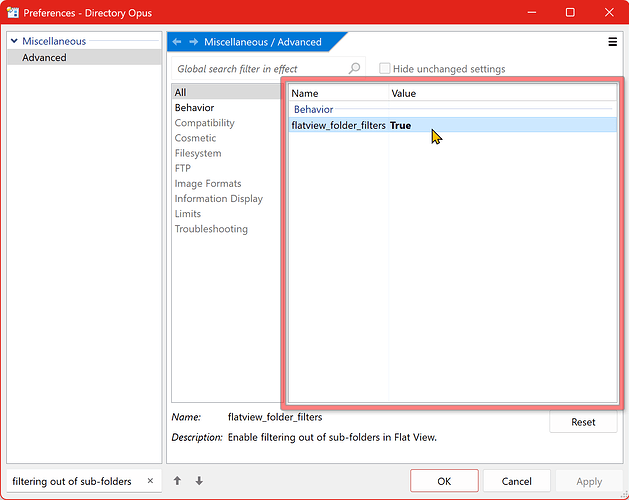Go back with the left arrow
This screenshot has height=500, width=629.
click(177, 42)
